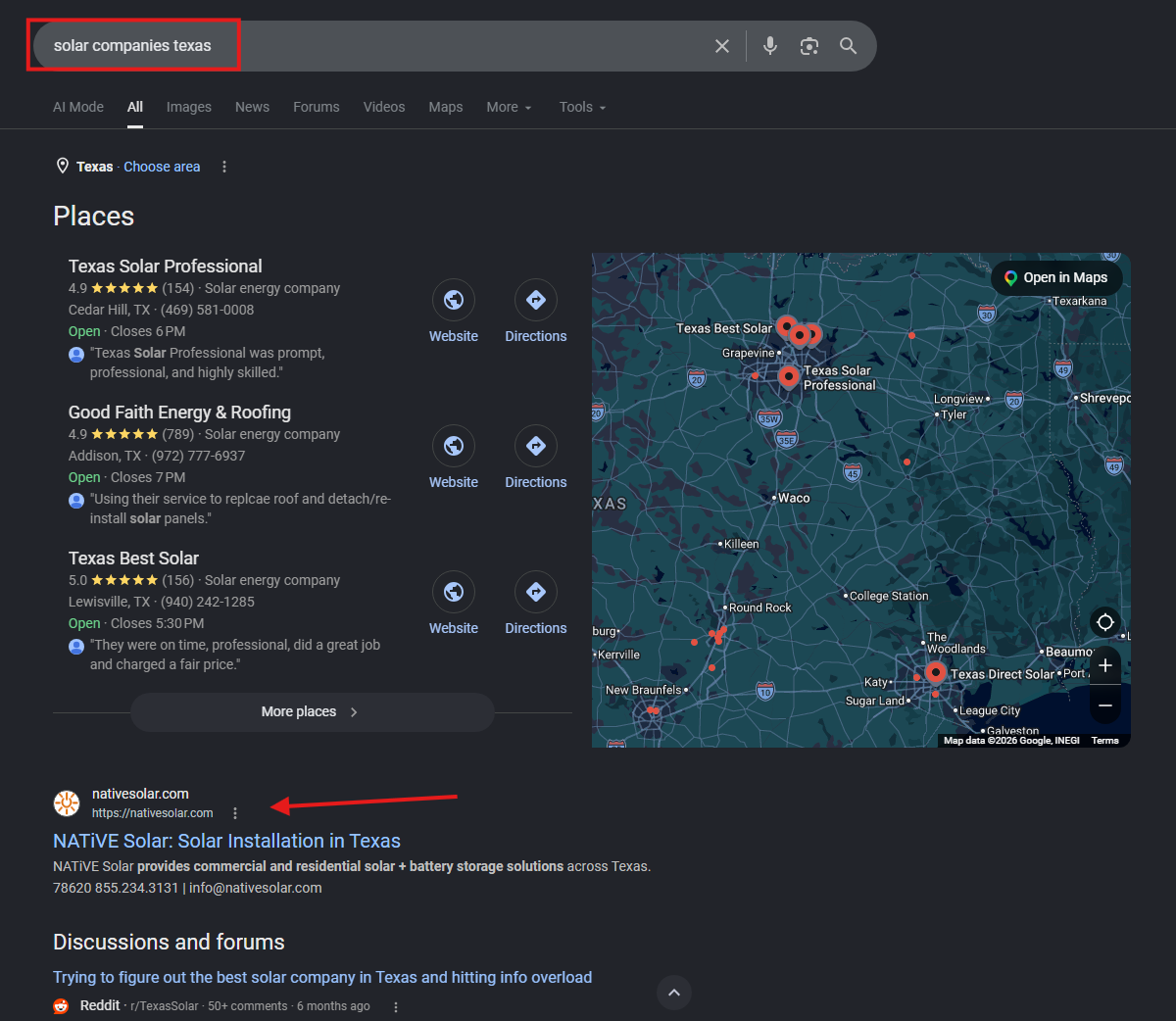1176x1021 pixels.
Task: Zoom out on the map
Action: click(1105, 705)
